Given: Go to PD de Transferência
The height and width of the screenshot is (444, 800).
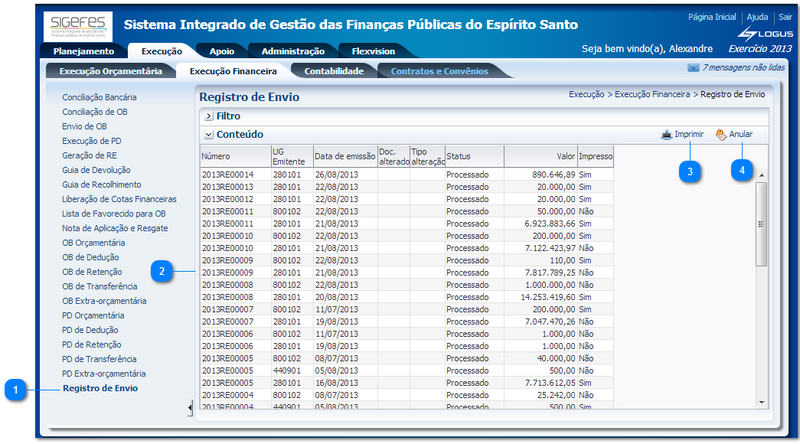Looking at the screenshot, I should [x=99, y=359].
